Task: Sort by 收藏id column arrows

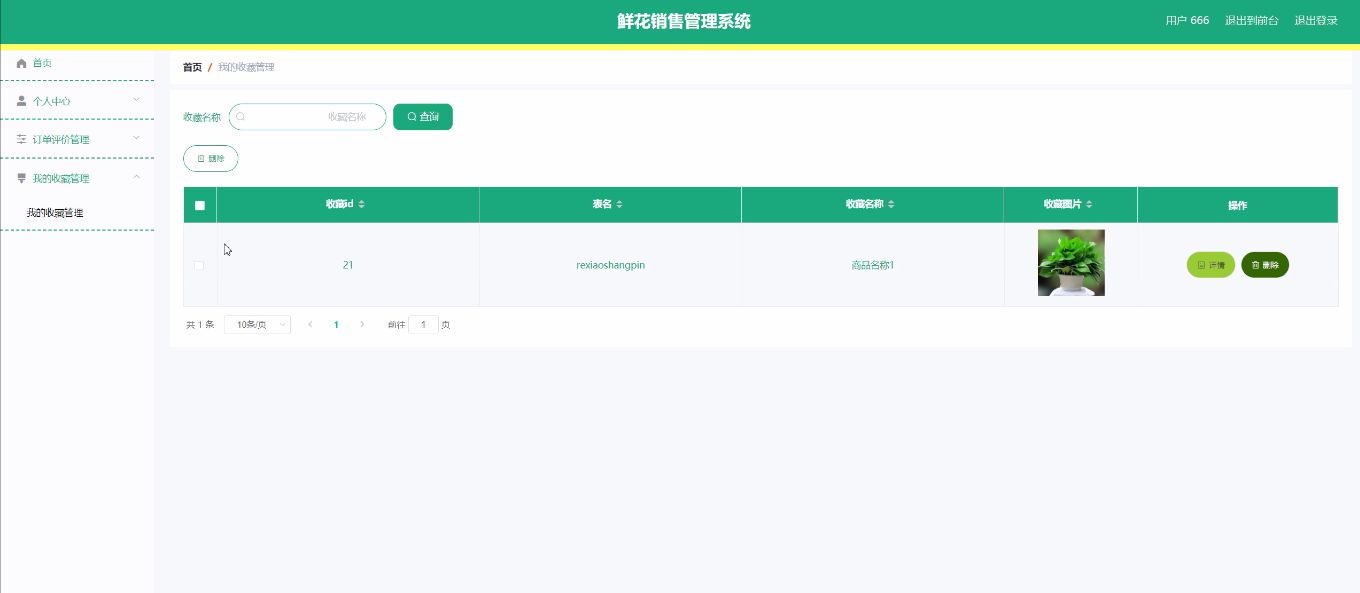Action: [x=362, y=204]
